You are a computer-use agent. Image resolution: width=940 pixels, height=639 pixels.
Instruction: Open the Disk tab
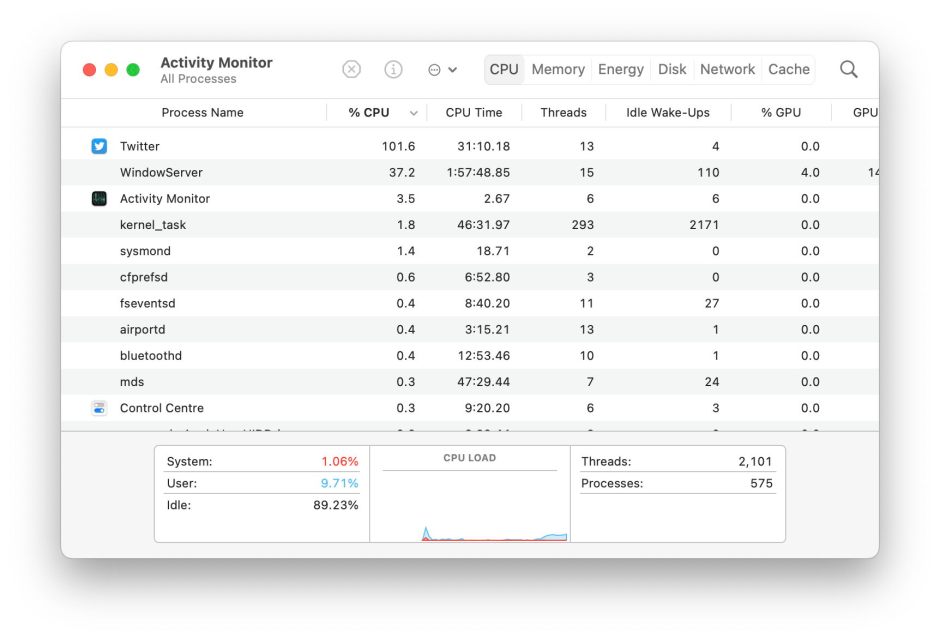[672, 69]
